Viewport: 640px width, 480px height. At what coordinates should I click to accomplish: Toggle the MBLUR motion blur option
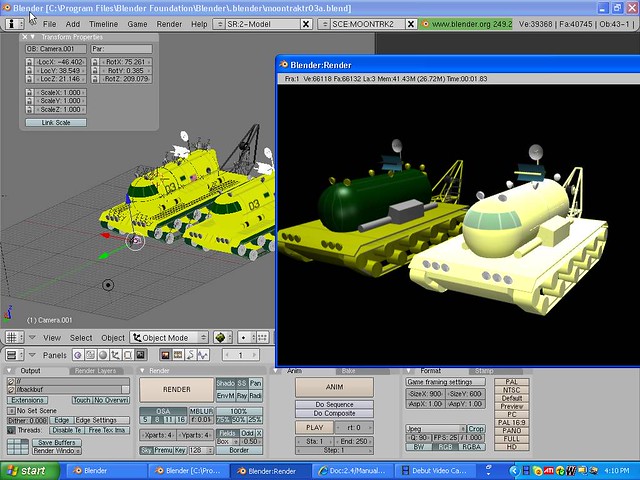coord(201,411)
